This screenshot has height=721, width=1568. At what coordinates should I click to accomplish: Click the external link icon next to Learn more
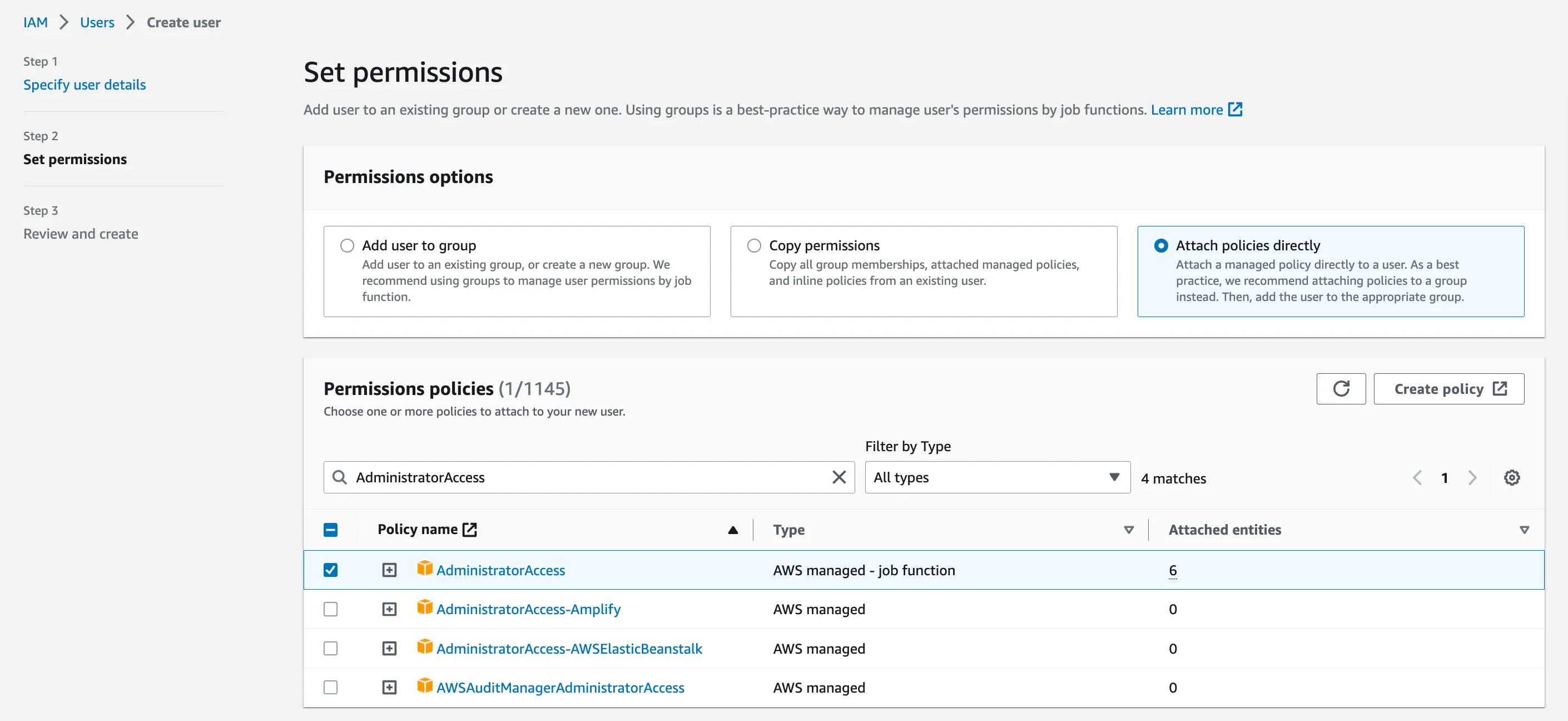1235,110
